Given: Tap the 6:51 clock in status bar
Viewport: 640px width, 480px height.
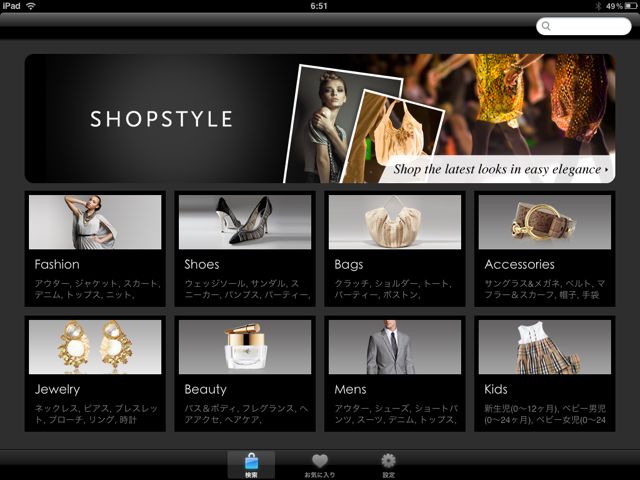Looking at the screenshot, I should click(319, 6).
